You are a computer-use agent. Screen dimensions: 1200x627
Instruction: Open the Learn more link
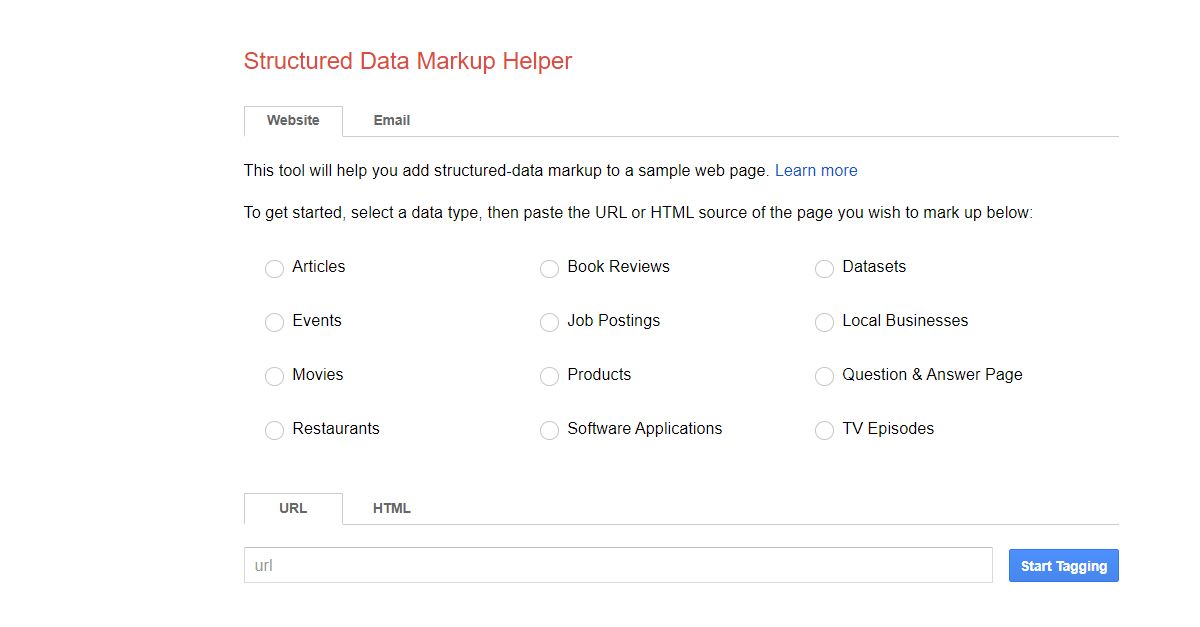pyautogui.click(x=816, y=170)
